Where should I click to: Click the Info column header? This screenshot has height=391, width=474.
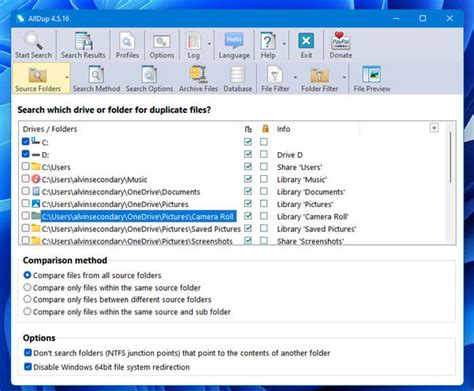[283, 129]
